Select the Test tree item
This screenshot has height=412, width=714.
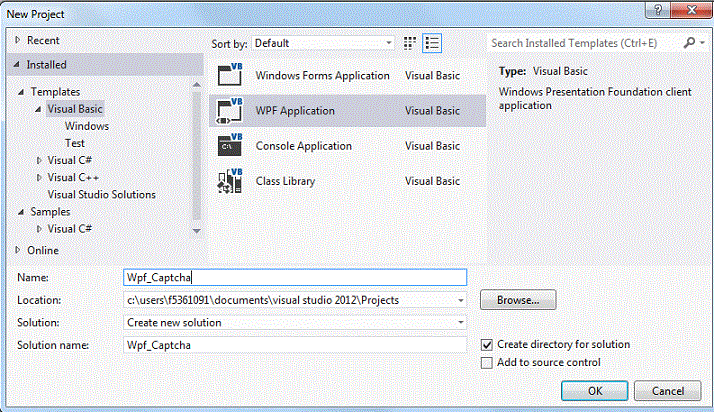point(74,143)
